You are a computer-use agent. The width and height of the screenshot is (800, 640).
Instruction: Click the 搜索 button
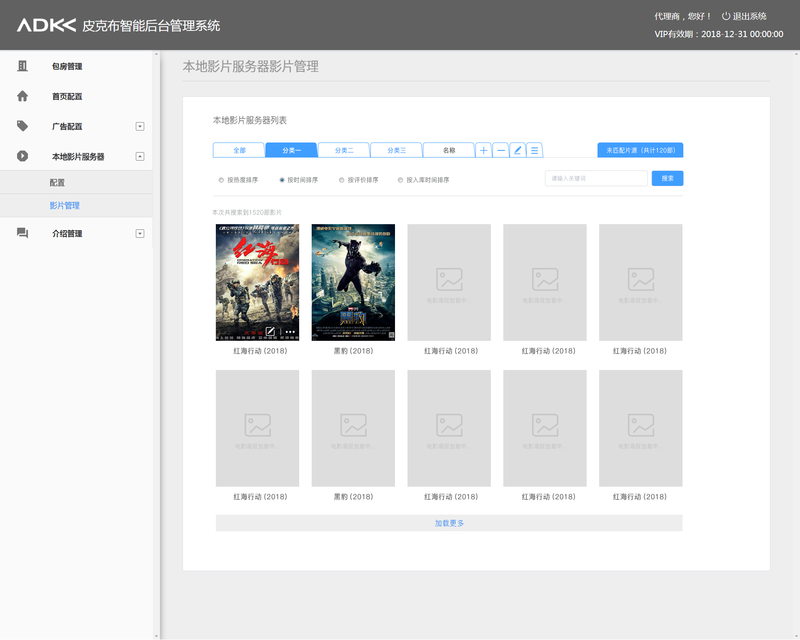point(667,178)
